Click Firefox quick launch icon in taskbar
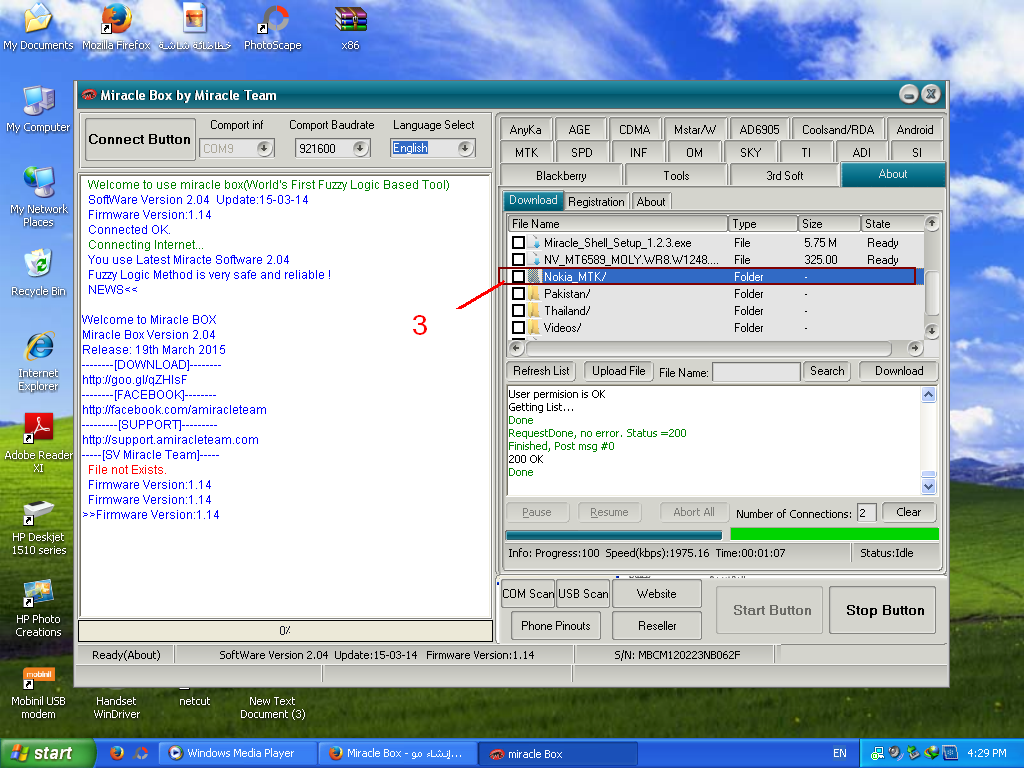 coord(117,753)
